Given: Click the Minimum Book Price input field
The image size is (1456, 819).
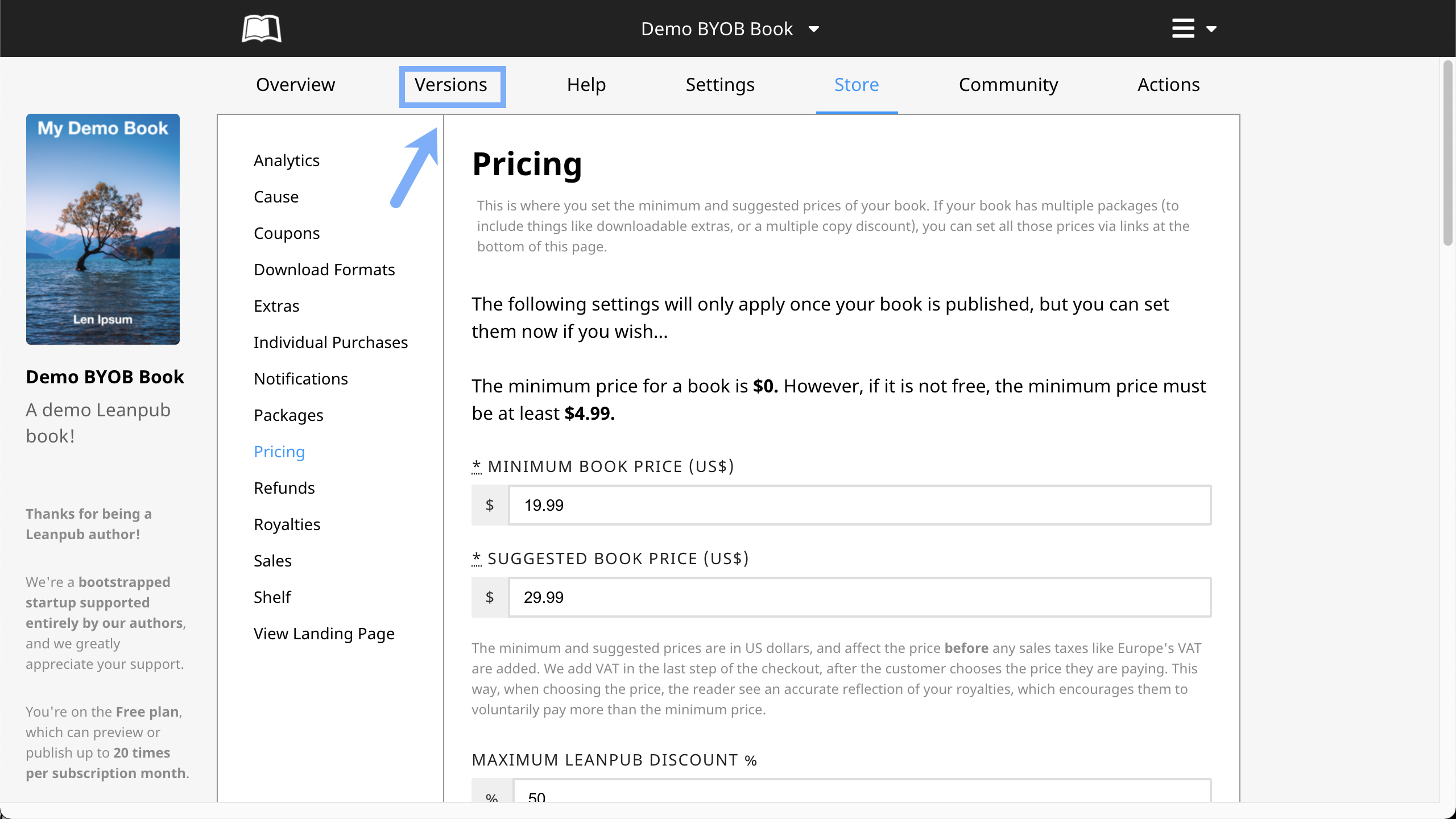Looking at the screenshot, I should click(859, 505).
